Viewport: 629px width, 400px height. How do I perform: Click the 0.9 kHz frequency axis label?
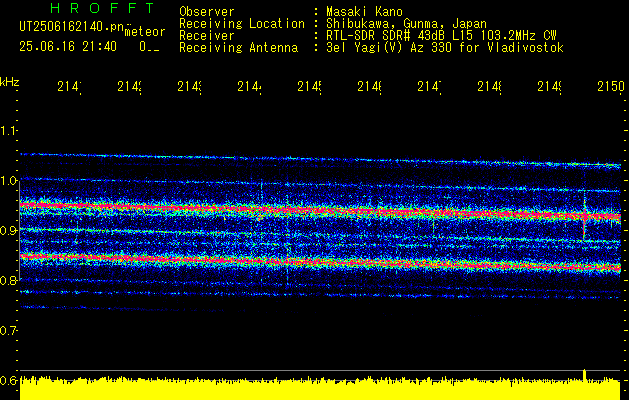[9, 230]
